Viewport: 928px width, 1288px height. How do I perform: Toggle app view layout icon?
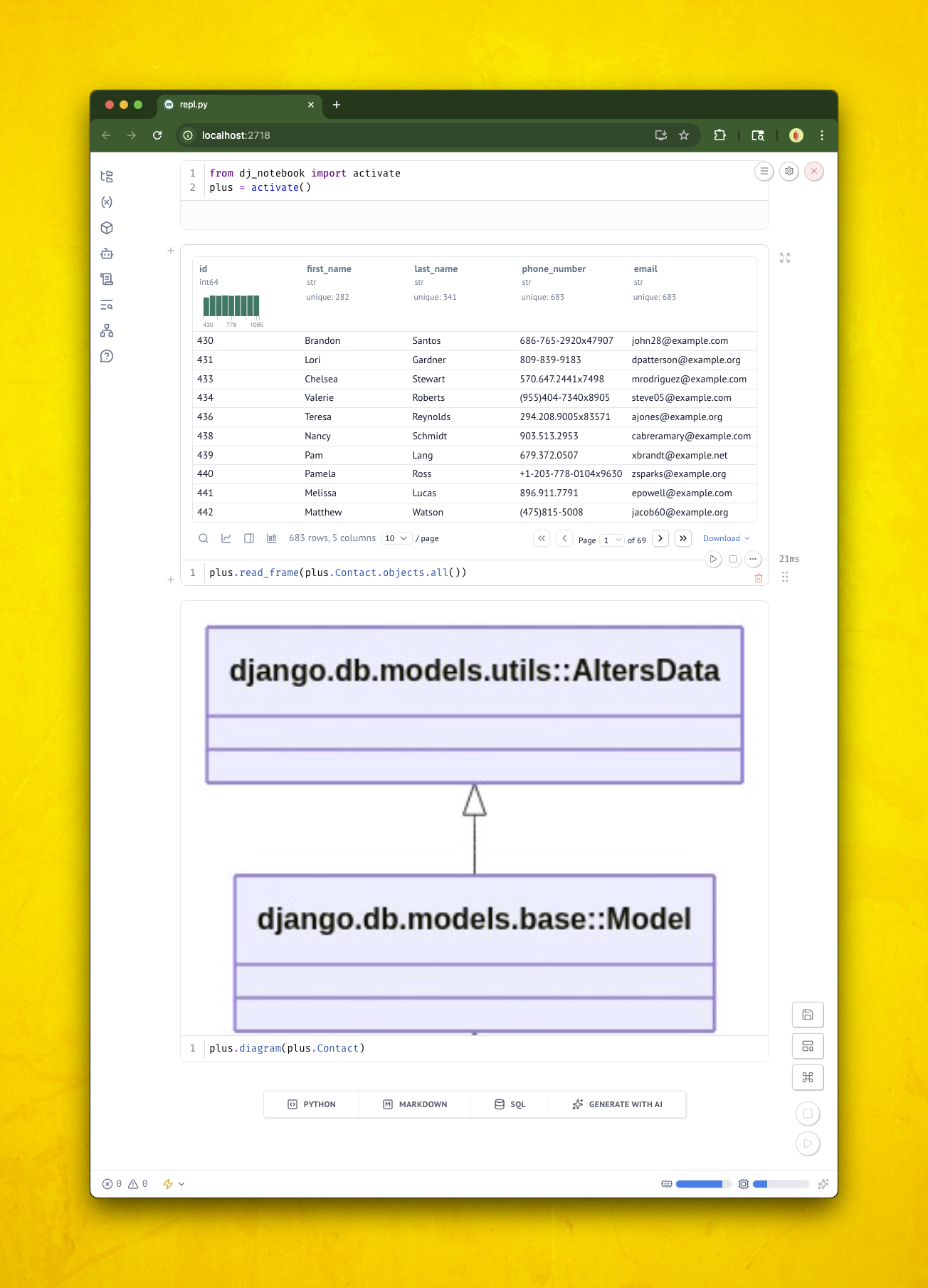tap(808, 1046)
